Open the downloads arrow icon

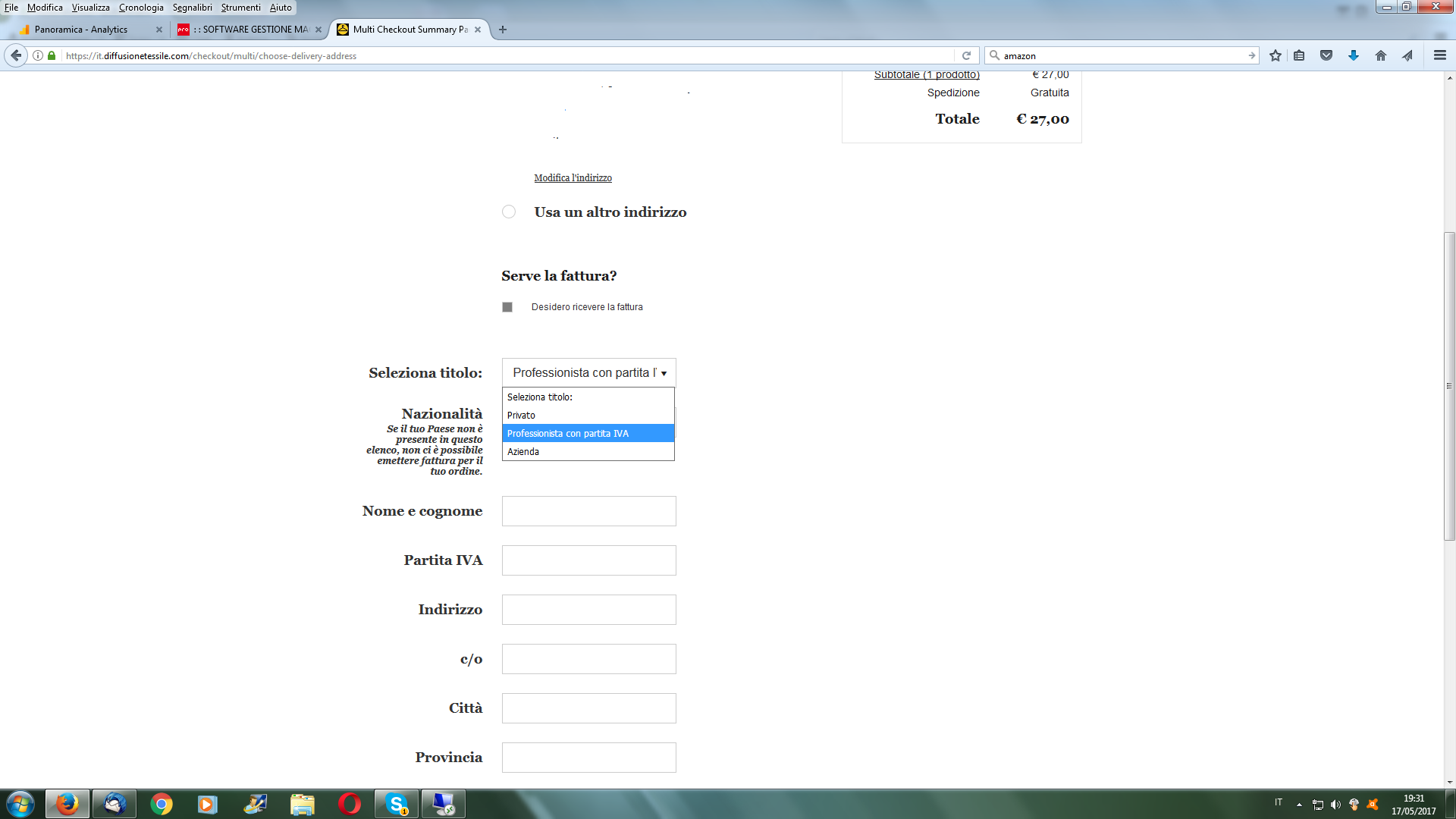tap(1354, 55)
